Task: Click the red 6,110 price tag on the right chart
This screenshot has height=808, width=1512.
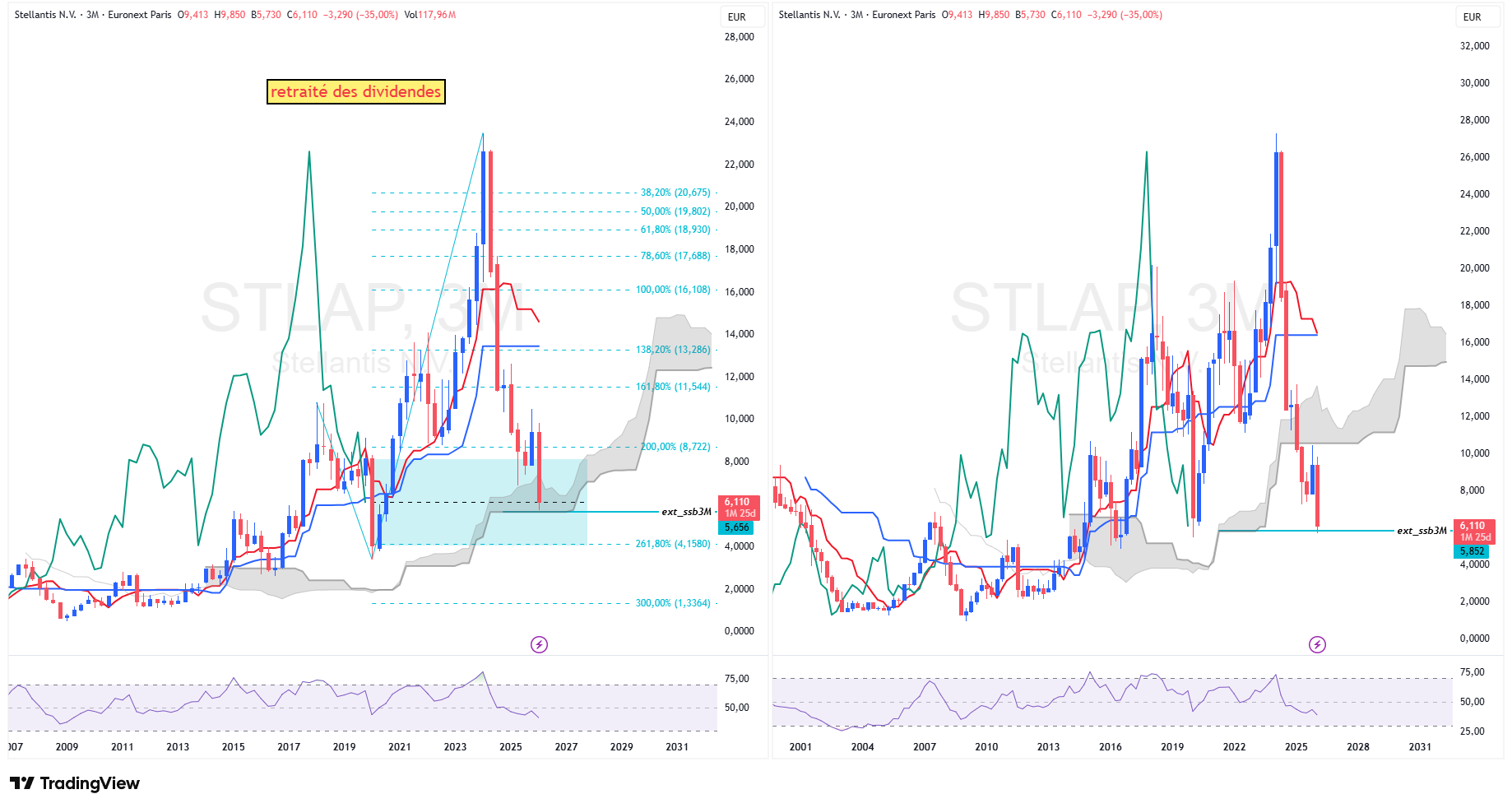Action: coord(1474,531)
